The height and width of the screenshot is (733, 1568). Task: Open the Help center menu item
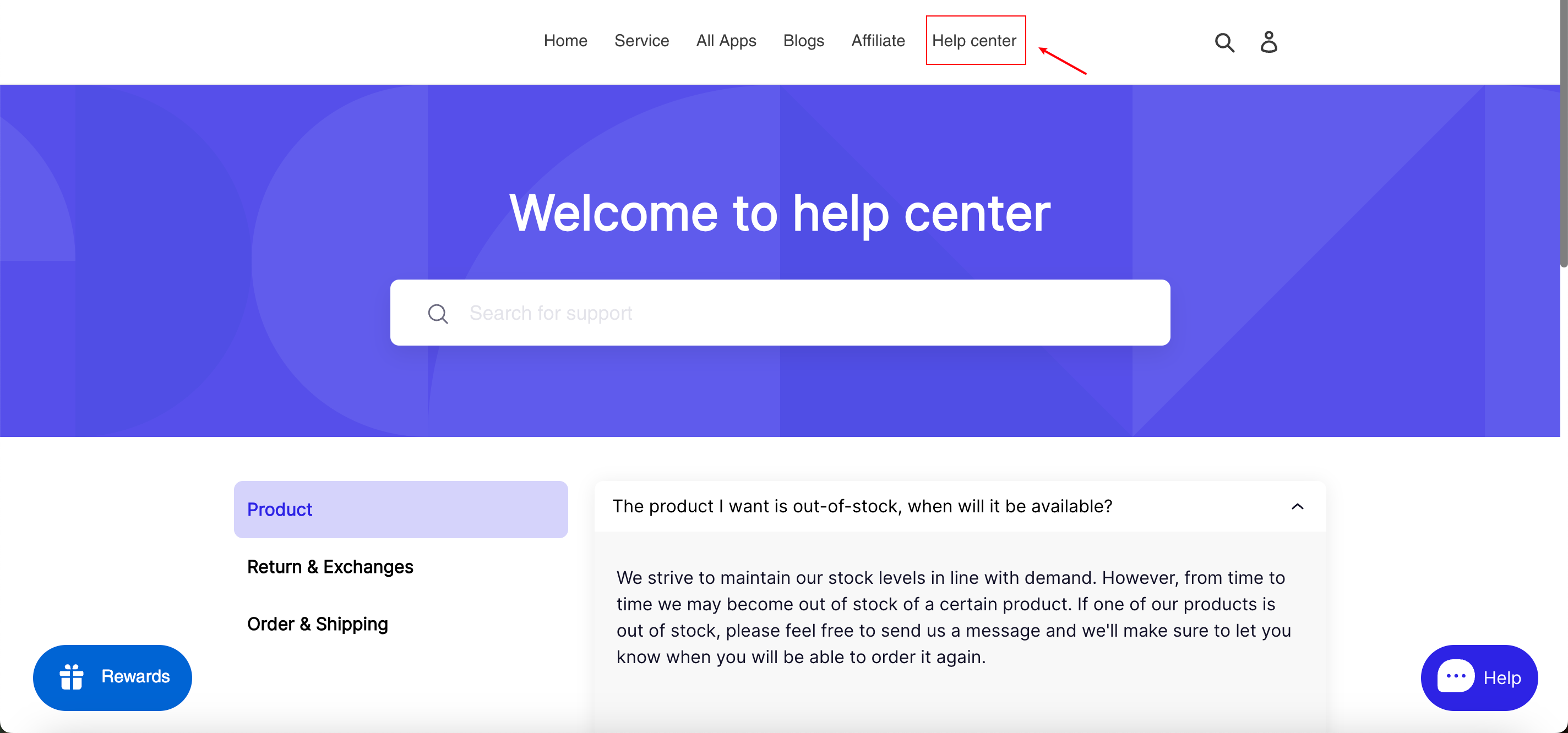click(x=974, y=41)
